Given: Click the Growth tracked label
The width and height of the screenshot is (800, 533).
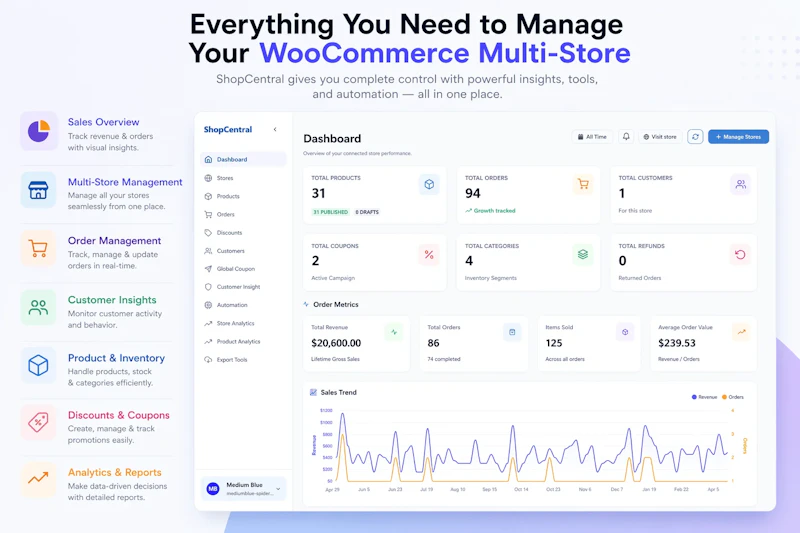Looking at the screenshot, I should [490, 211].
